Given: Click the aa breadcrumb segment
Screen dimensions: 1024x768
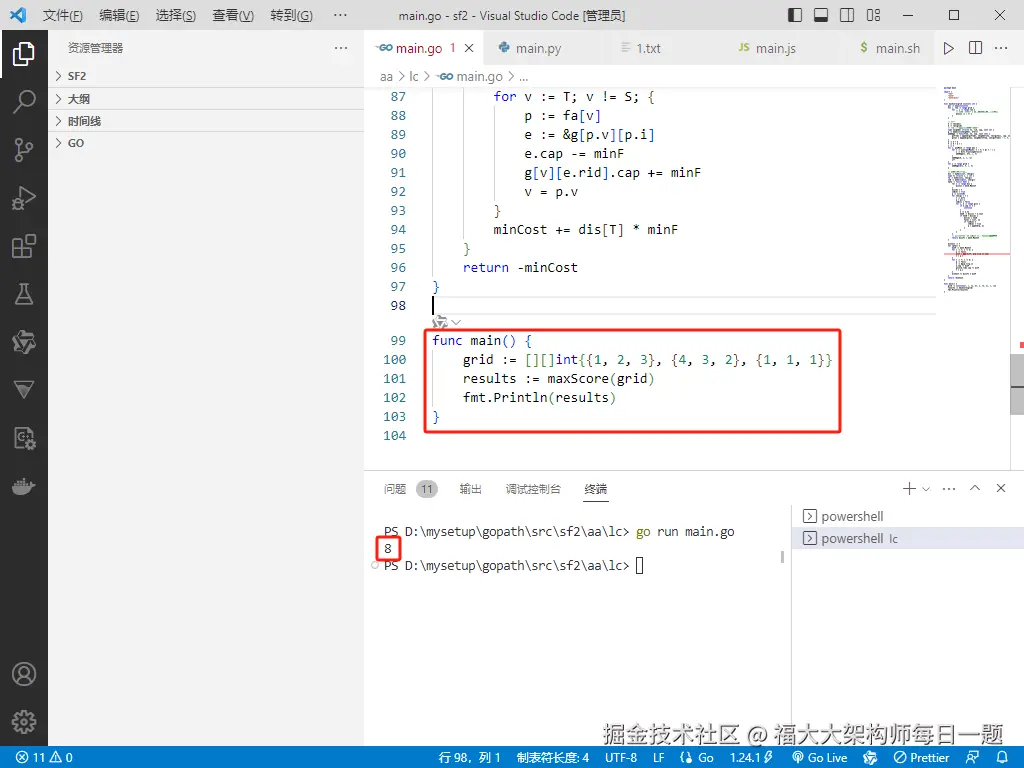Looking at the screenshot, I should click(x=386, y=76).
